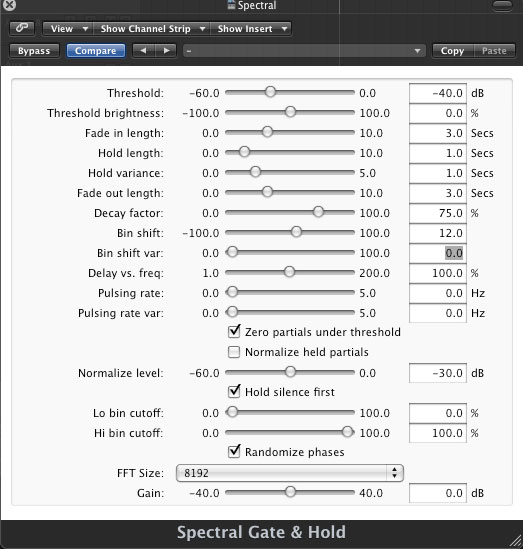Click the Hold length value field
Viewport: 523px width, 549px height.
438,153
